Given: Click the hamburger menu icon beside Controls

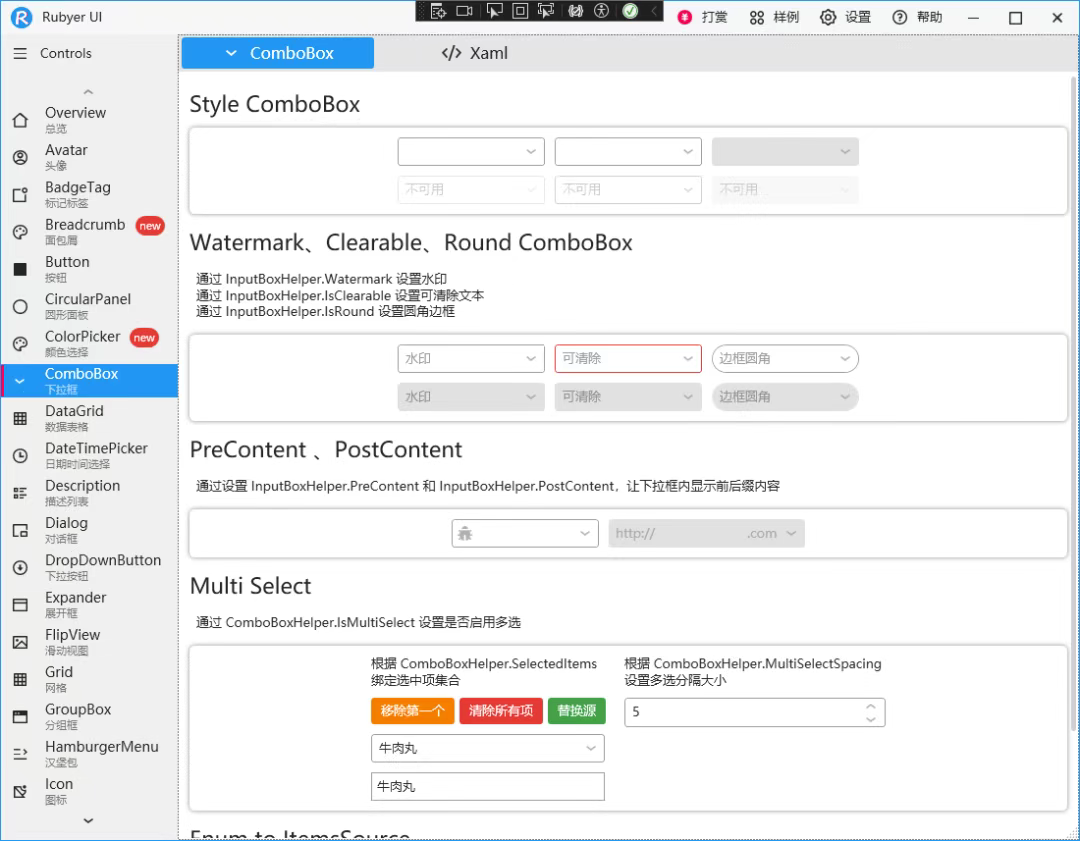Looking at the screenshot, I should click(x=20, y=53).
